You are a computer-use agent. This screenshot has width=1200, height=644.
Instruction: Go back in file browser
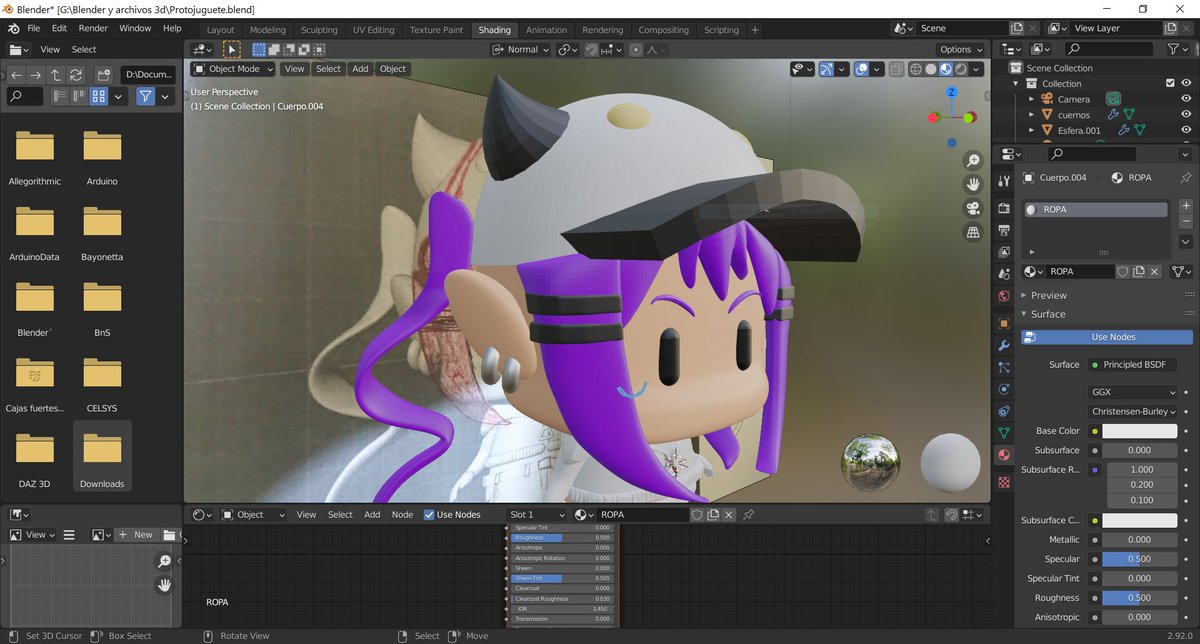point(17,75)
